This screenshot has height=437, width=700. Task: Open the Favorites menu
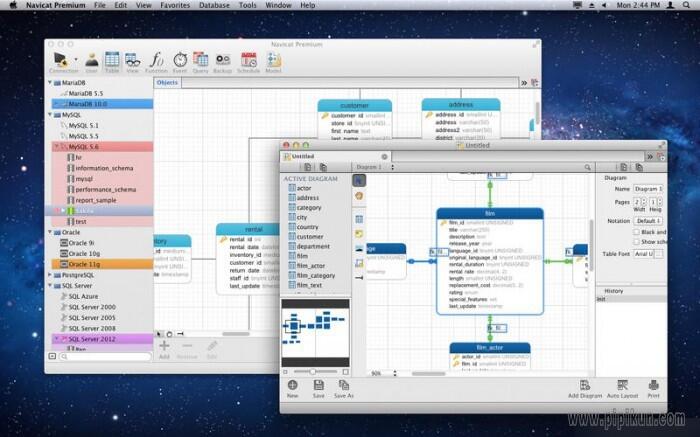pos(175,5)
